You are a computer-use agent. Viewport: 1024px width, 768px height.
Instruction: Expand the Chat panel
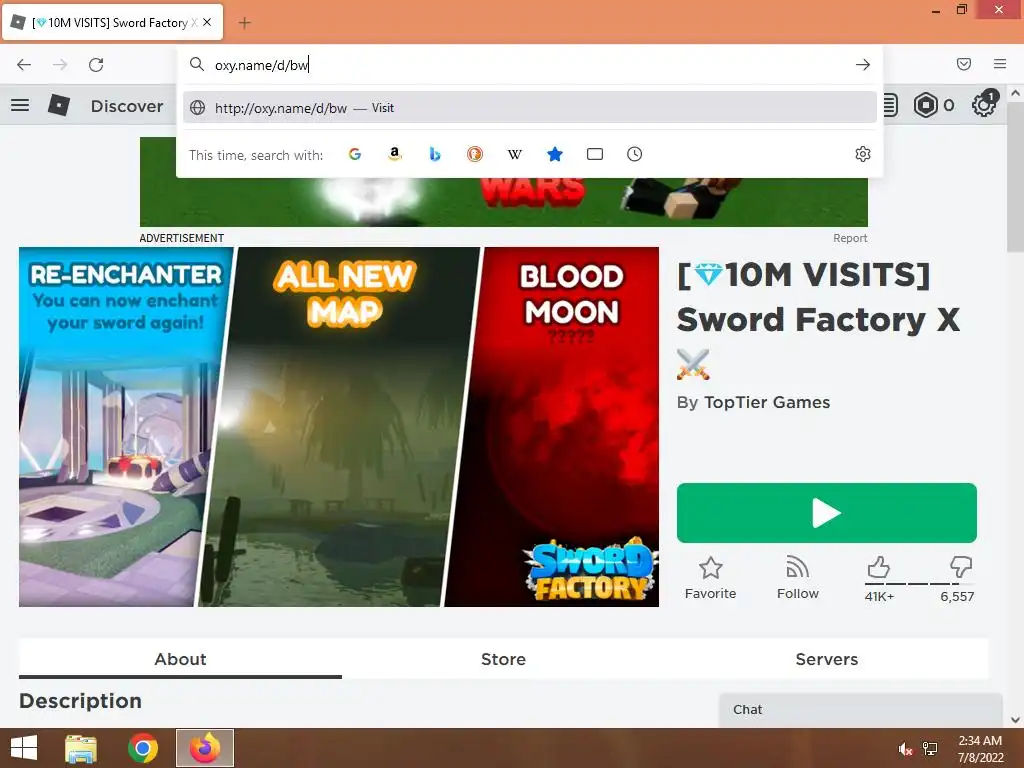point(861,710)
